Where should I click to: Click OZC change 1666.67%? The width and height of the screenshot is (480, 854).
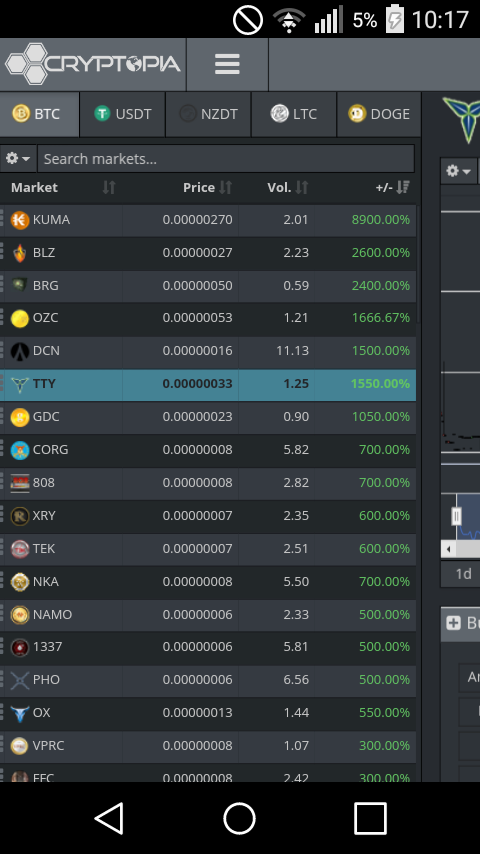tap(380, 318)
